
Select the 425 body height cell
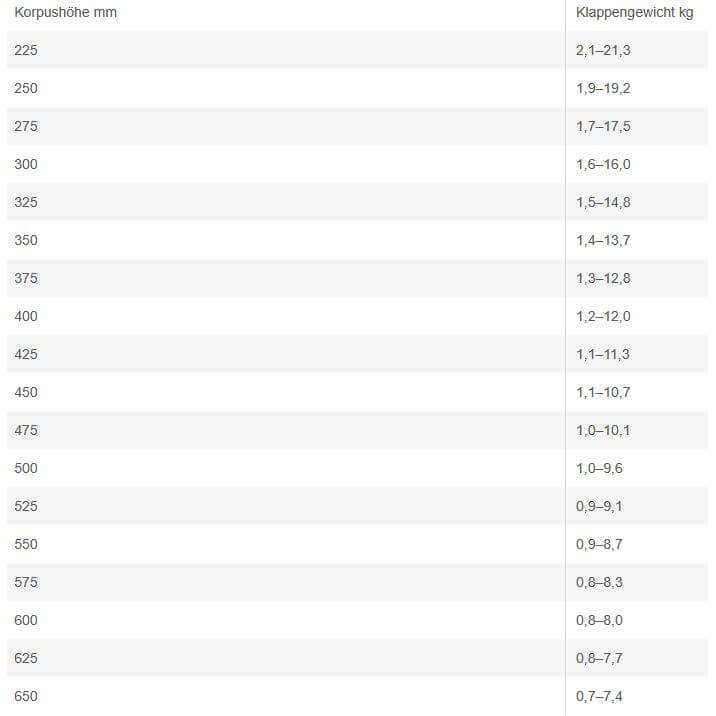(26, 354)
